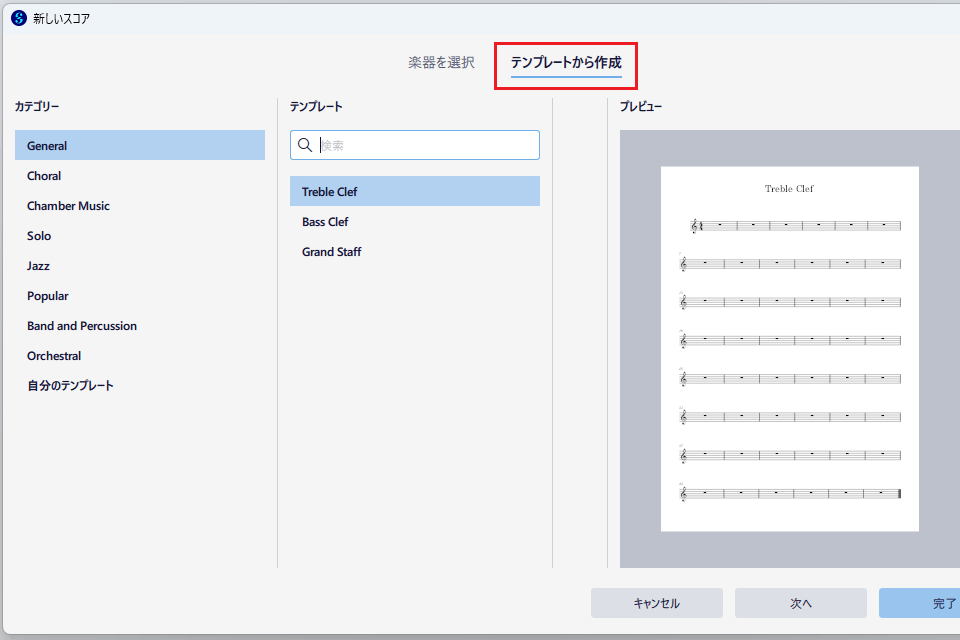The height and width of the screenshot is (640, 960).
Task: Click the Treble Clef preview thumbnail
Action: tap(789, 348)
